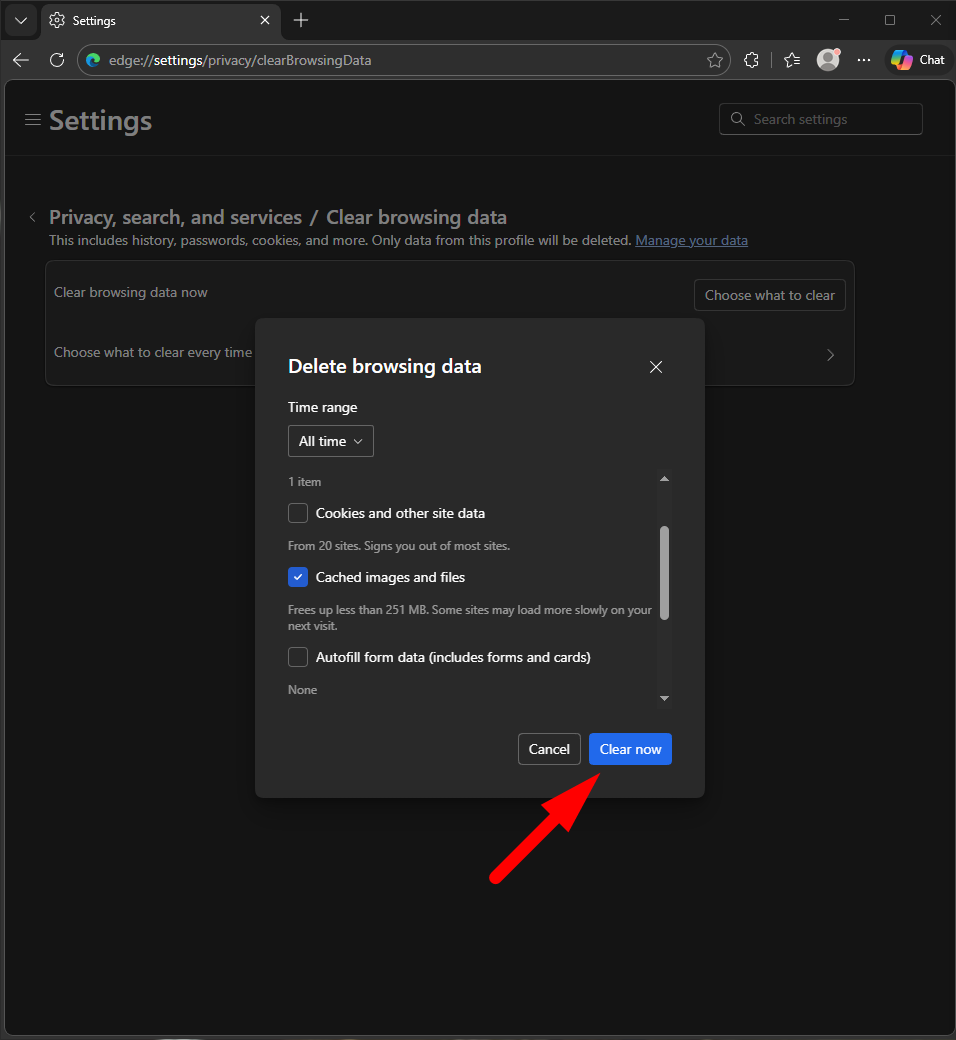Screen dimensions: 956x1040
Task: Click the 'Frees up less than 251 MB' text
Action: (x=470, y=618)
